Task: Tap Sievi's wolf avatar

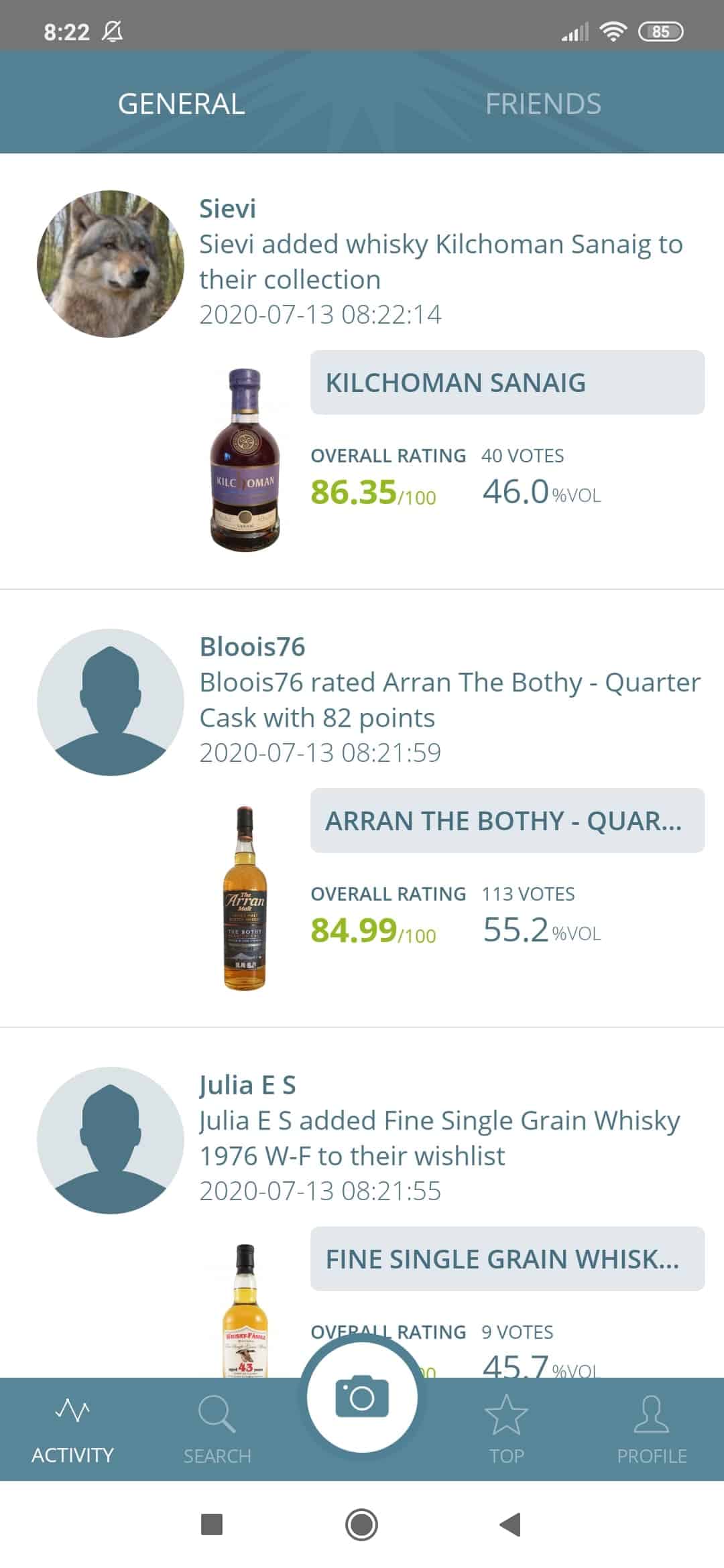Action: click(x=111, y=263)
